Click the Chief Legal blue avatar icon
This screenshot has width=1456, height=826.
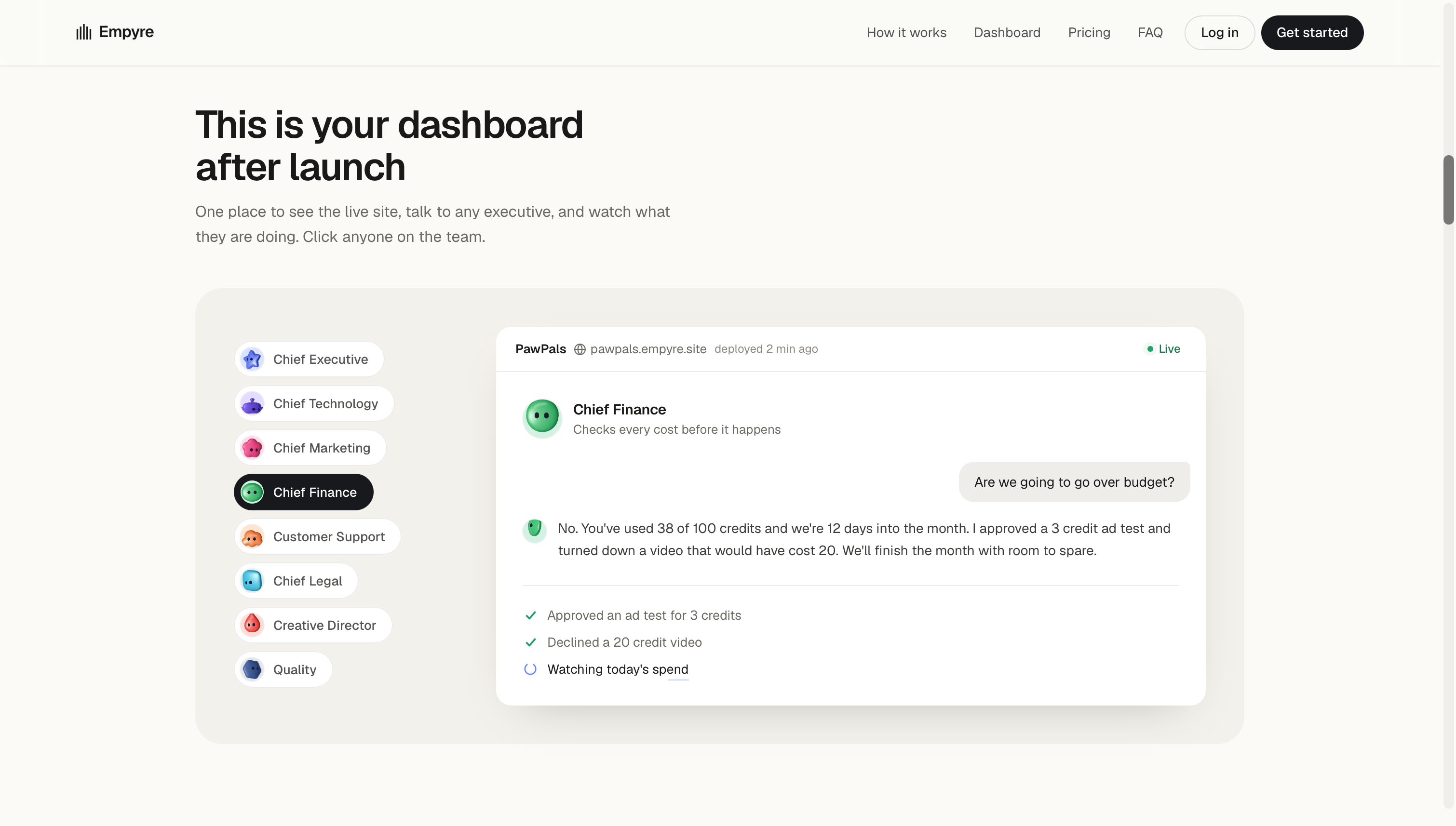click(252, 581)
